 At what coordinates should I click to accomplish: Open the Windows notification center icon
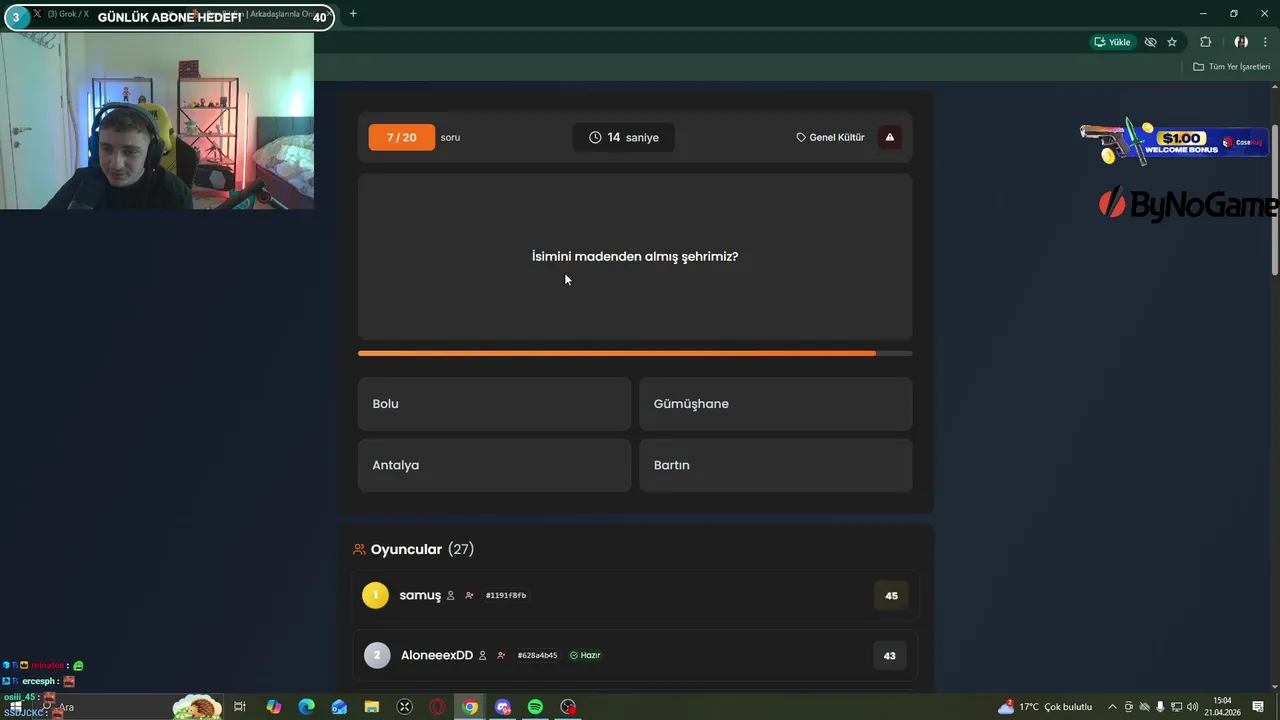point(1258,707)
